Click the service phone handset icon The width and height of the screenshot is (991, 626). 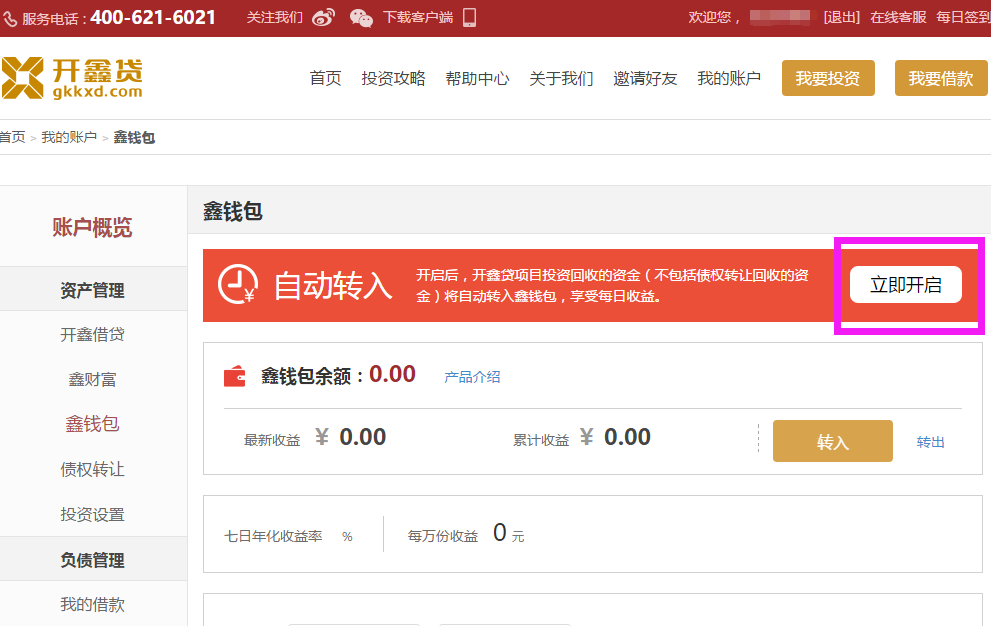10,19
